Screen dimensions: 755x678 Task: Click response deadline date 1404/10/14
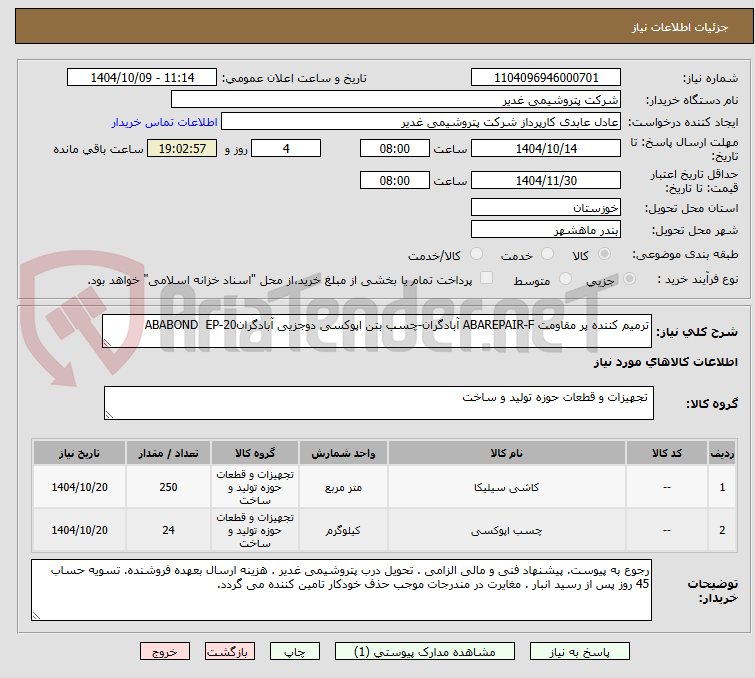click(x=546, y=148)
